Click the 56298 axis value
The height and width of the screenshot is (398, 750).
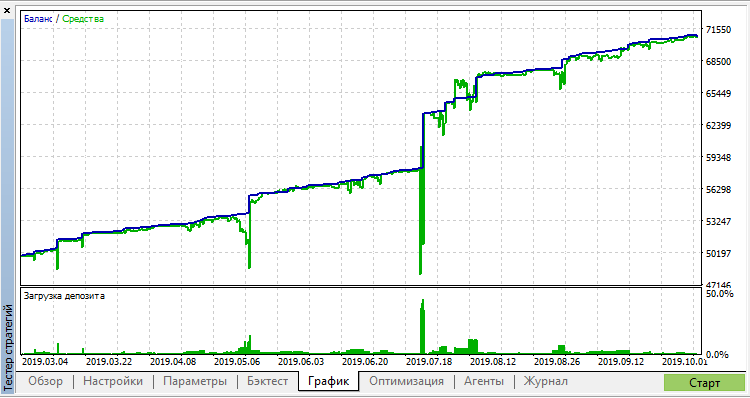pyautogui.click(x=718, y=189)
